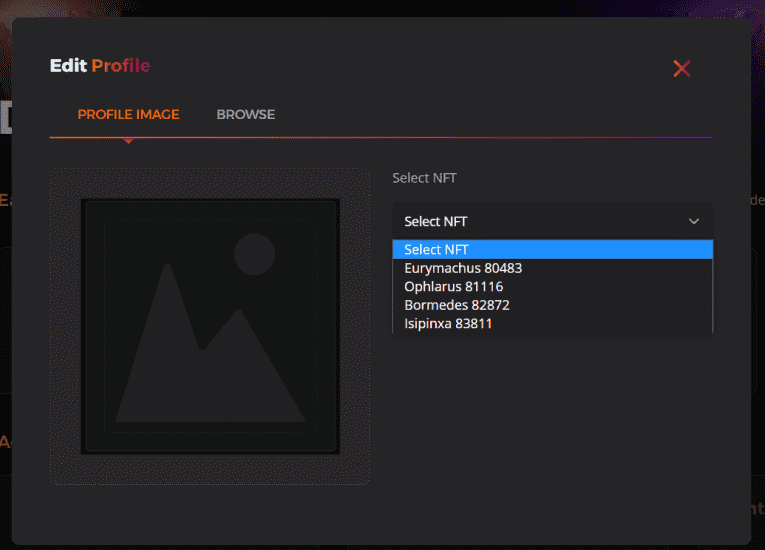Screen dimensions: 765x550
Task: Click the chevron arrow on NFT dropdown
Action: [694, 221]
